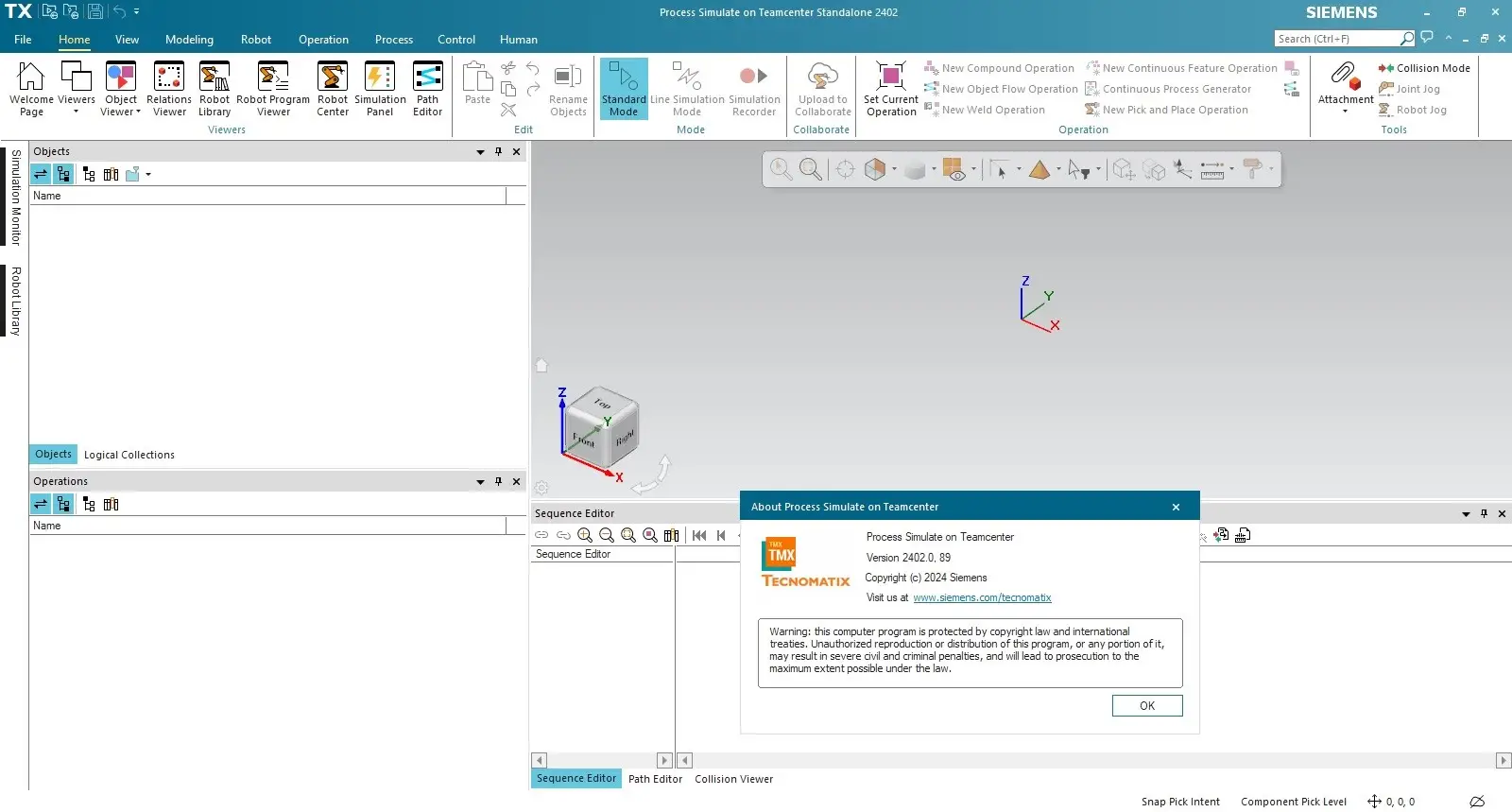Image resolution: width=1512 pixels, height=812 pixels.
Task: Click the view center crosshair icon
Action: 845,169
